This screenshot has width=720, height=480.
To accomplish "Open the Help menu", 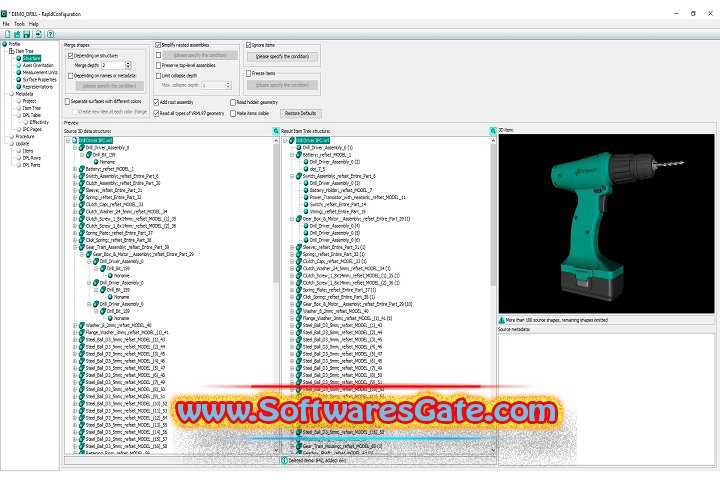I will tap(34, 24).
